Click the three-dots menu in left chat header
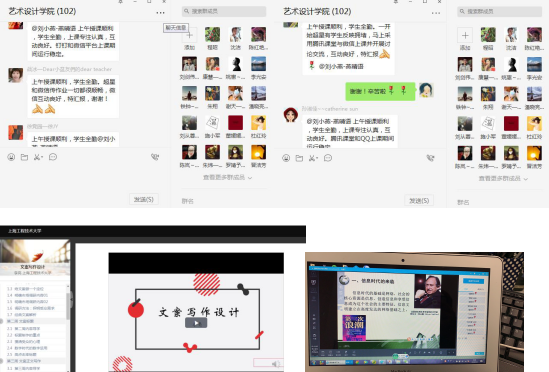Image resolution: width=549 pixels, height=372 pixels. click(160, 13)
